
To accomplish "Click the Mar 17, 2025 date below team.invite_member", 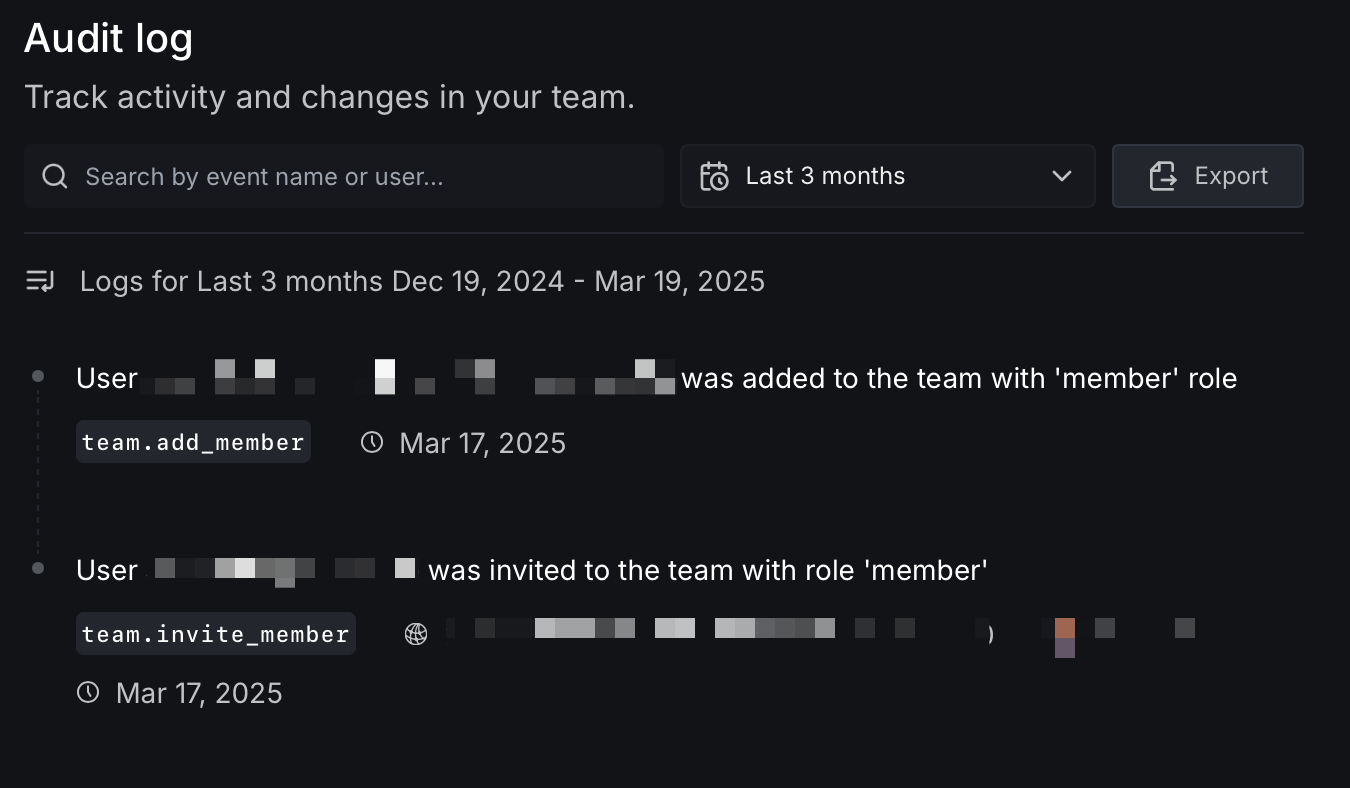I will click(199, 693).
